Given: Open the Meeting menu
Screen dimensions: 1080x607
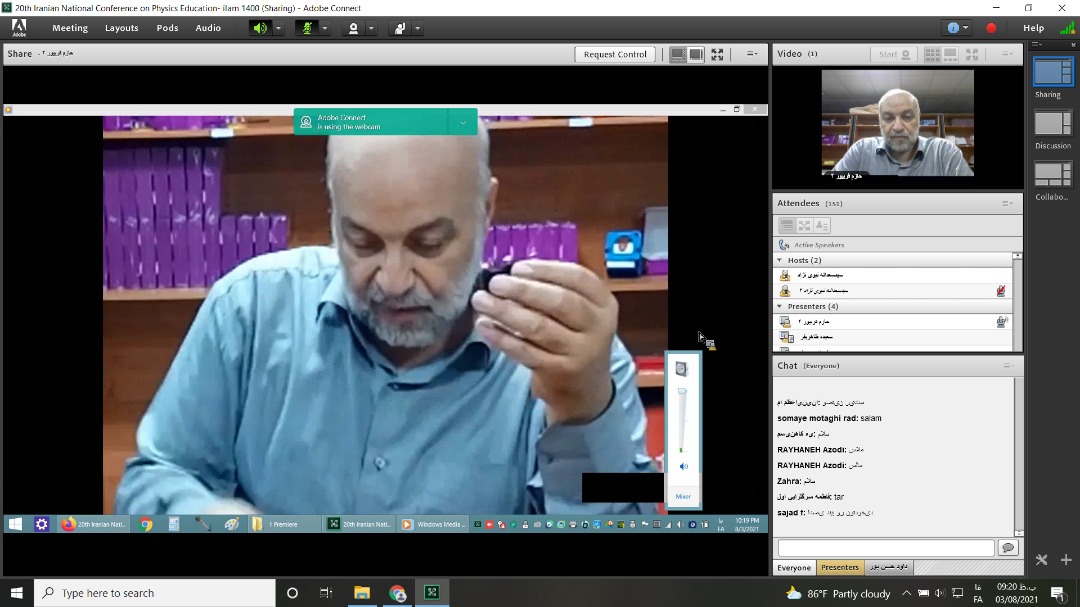Looking at the screenshot, I should tap(70, 28).
